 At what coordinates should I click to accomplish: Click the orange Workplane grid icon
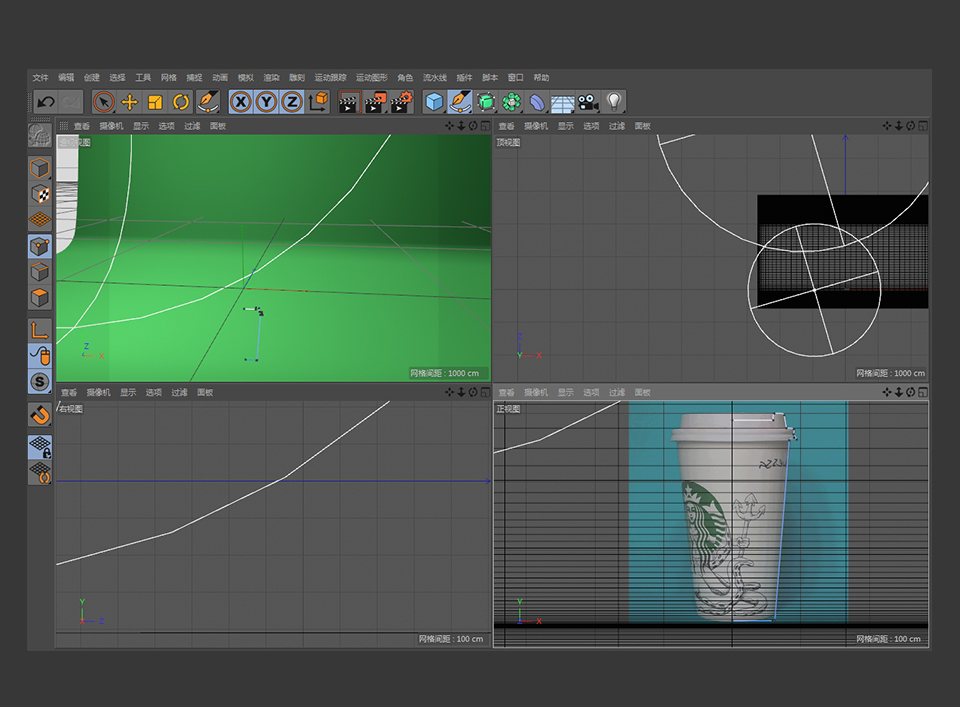click(40, 219)
